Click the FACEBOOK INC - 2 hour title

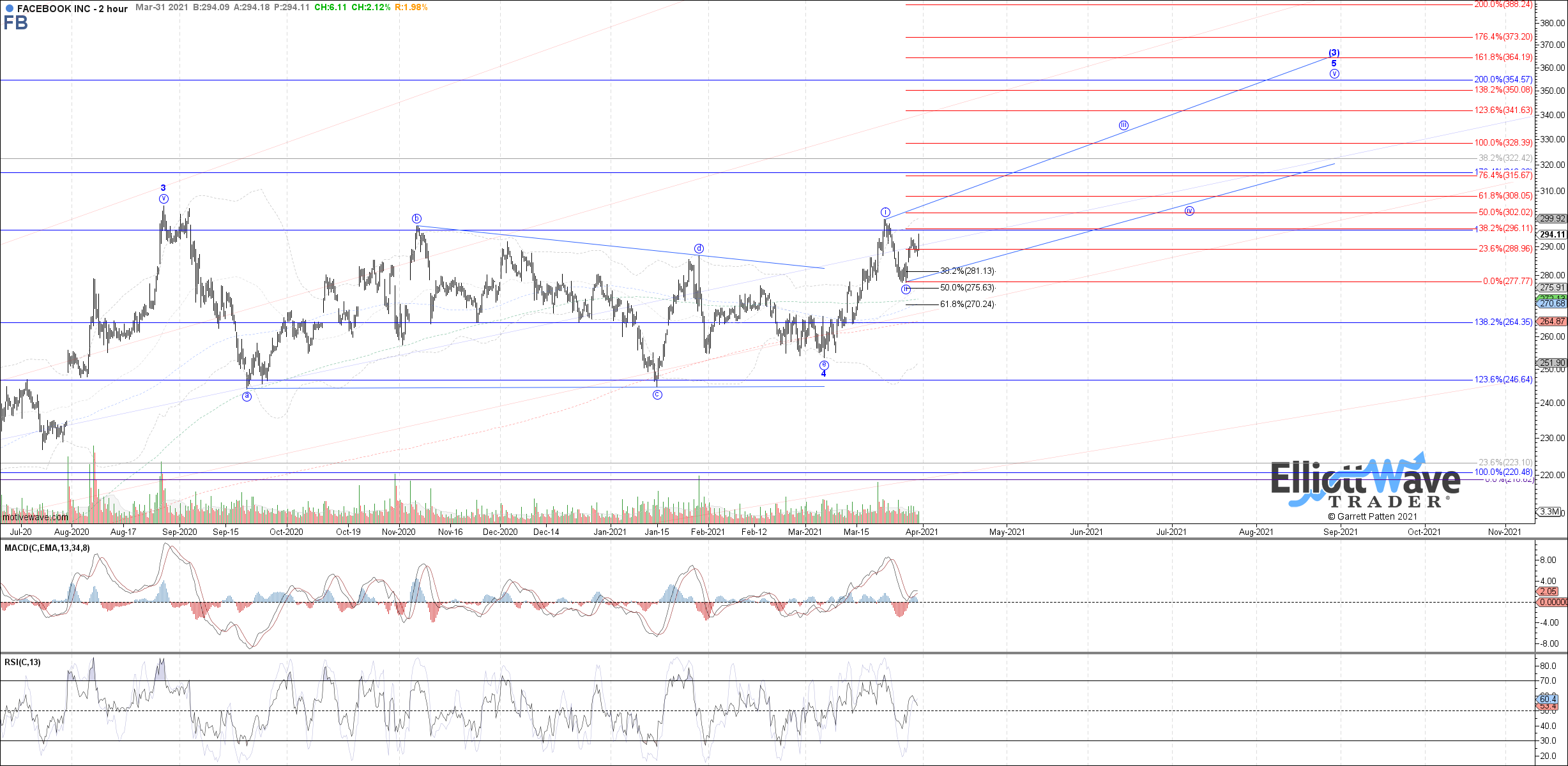(72, 9)
